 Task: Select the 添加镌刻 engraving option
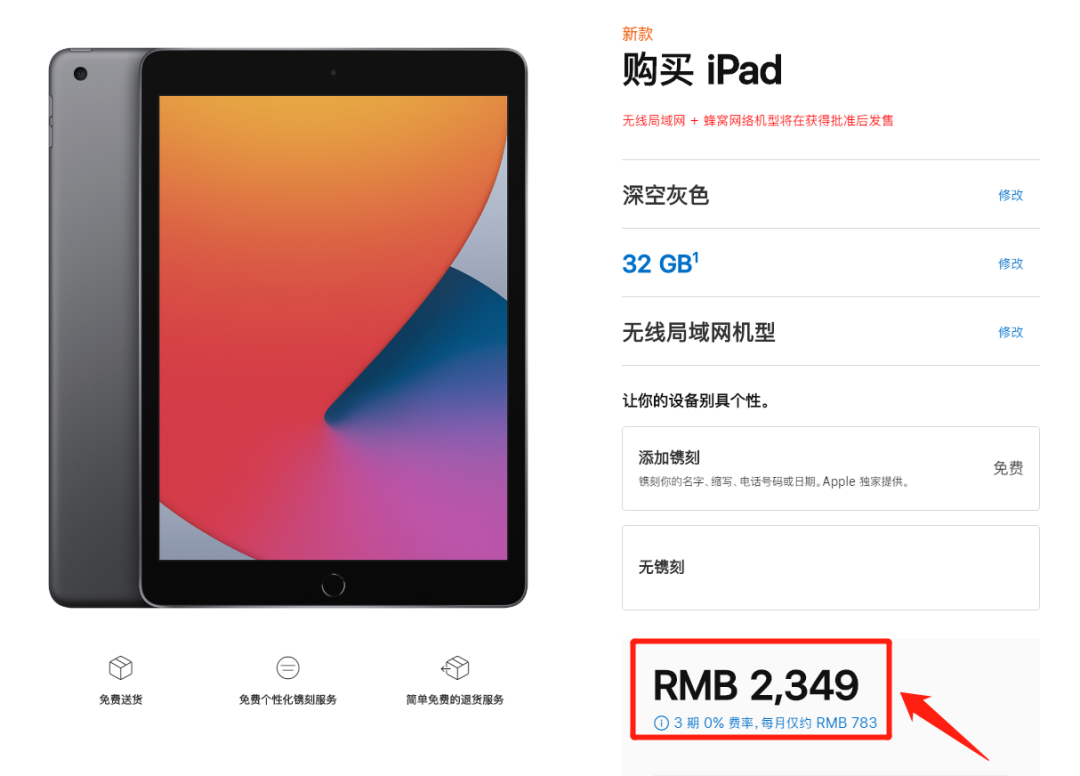(x=831, y=468)
